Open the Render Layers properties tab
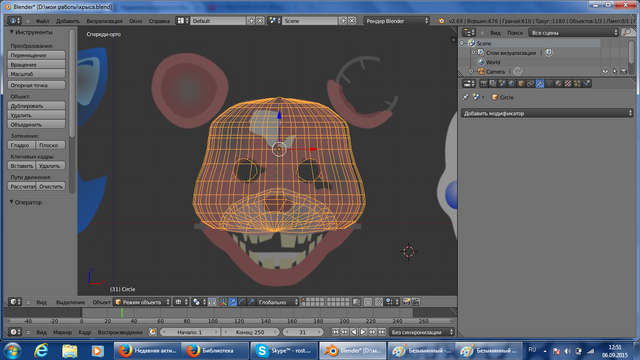The height and width of the screenshot is (360, 640). point(493,84)
